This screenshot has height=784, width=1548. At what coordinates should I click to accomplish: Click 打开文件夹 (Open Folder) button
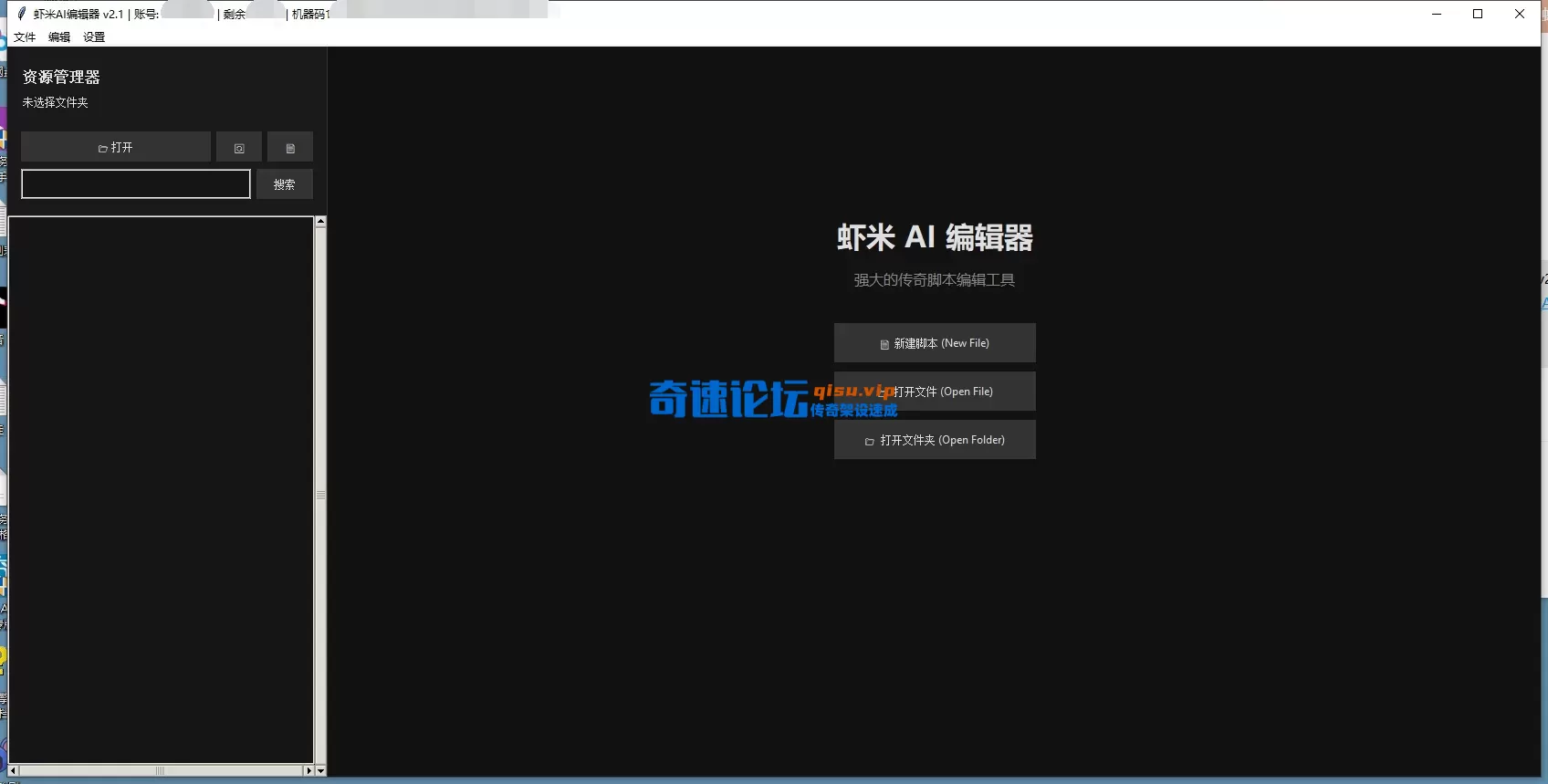[x=935, y=440]
